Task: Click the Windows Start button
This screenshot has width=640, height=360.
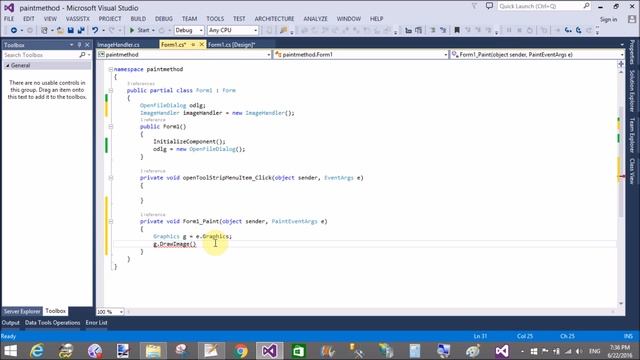Action: [10, 351]
